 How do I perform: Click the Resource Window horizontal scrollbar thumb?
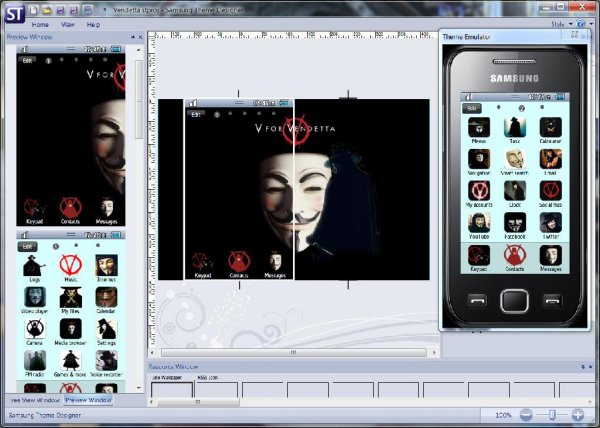(198, 402)
